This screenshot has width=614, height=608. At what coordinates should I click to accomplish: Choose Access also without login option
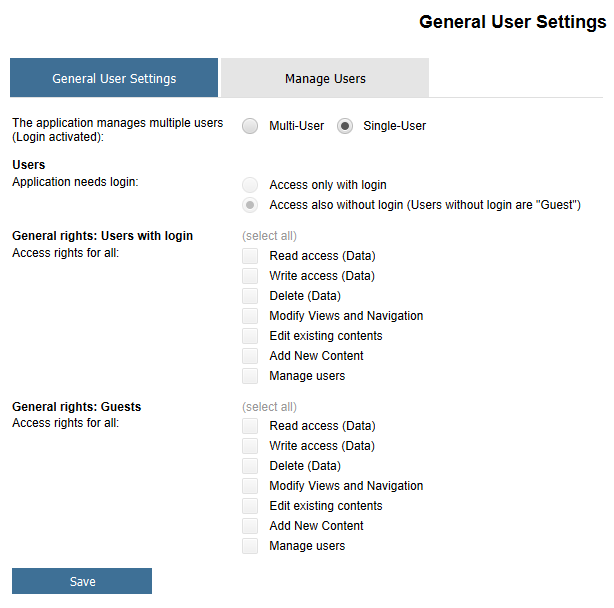(x=250, y=205)
